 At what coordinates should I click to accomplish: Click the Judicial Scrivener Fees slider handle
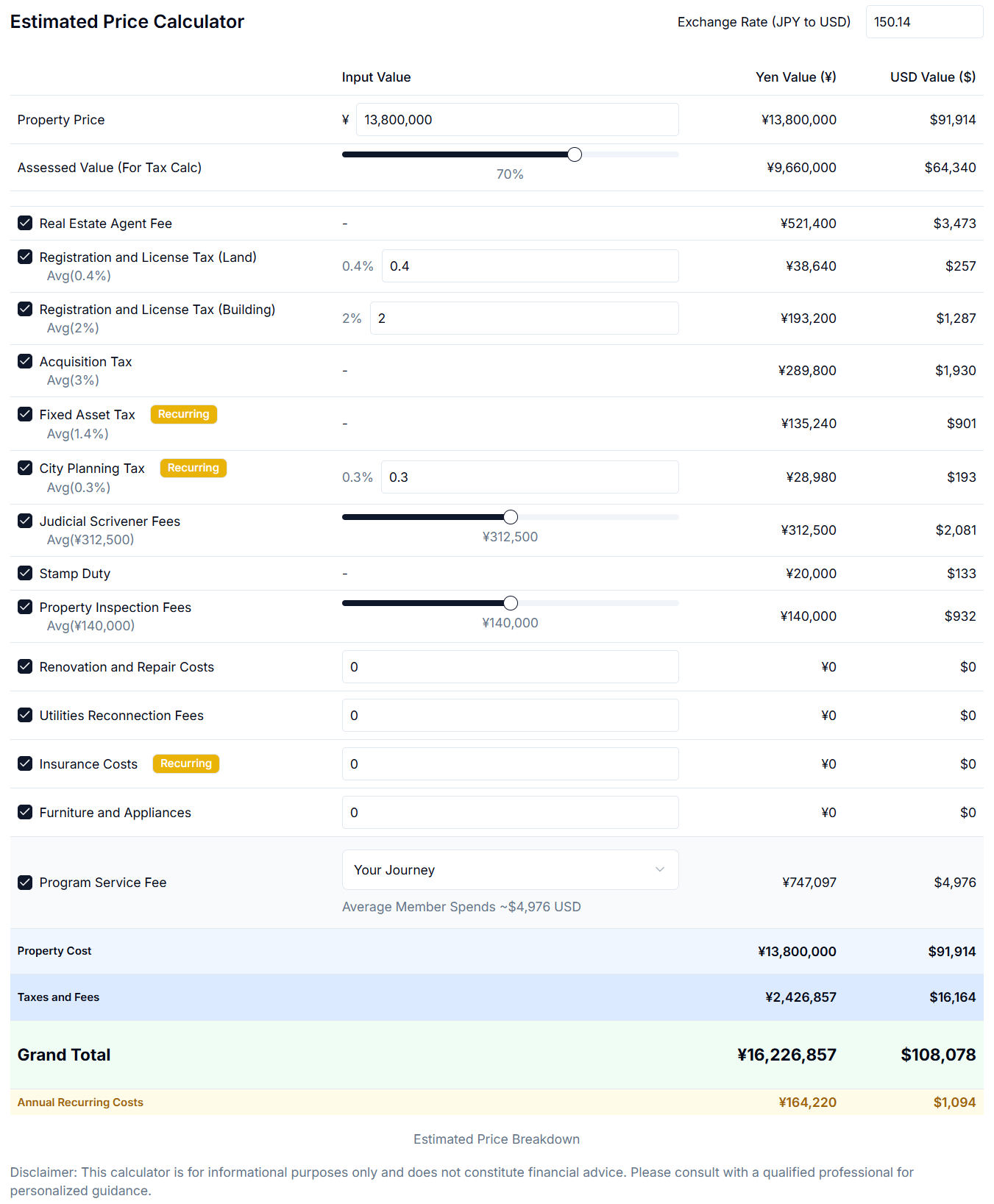point(511,517)
